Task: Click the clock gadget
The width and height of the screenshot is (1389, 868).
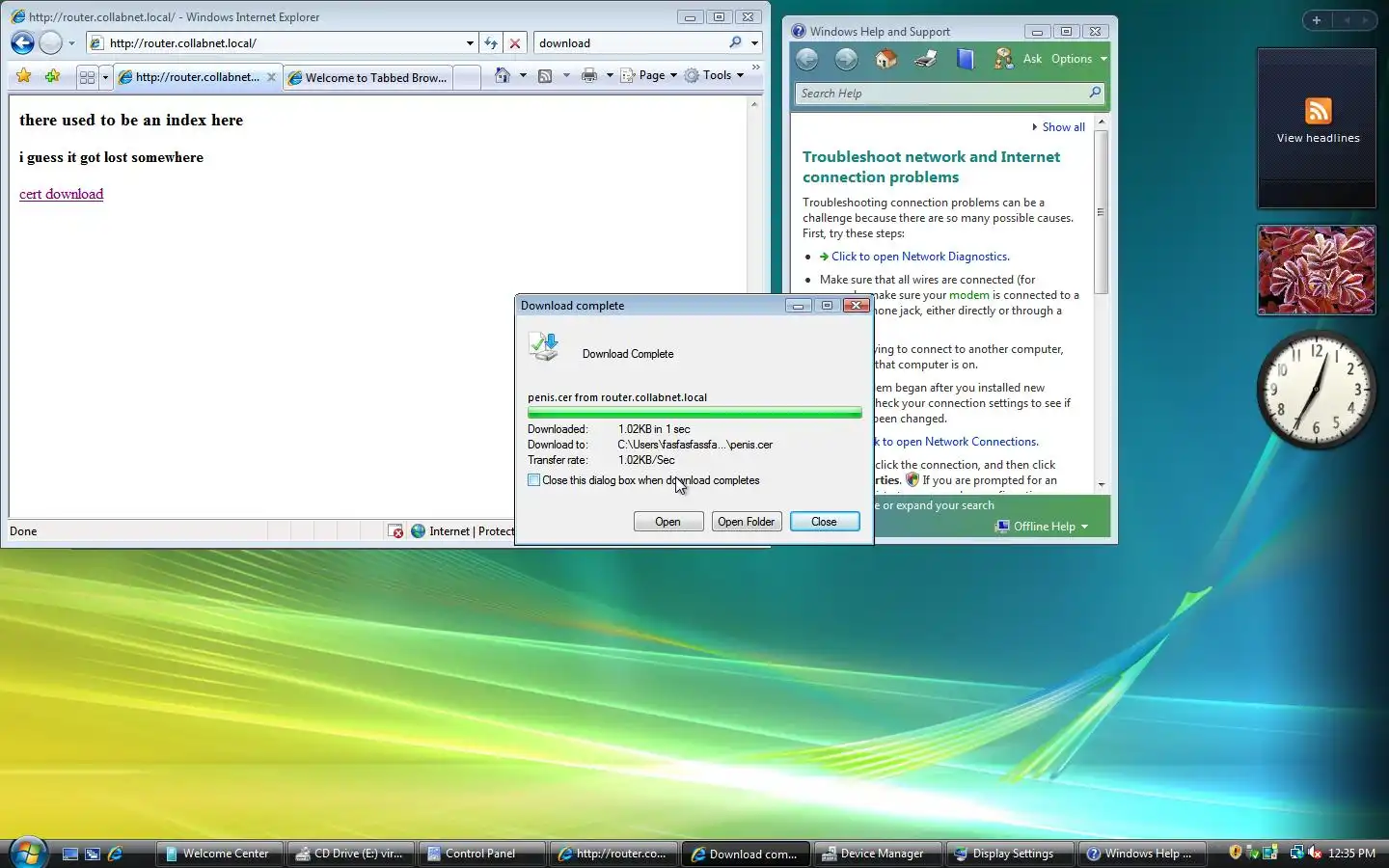Action: [x=1317, y=389]
